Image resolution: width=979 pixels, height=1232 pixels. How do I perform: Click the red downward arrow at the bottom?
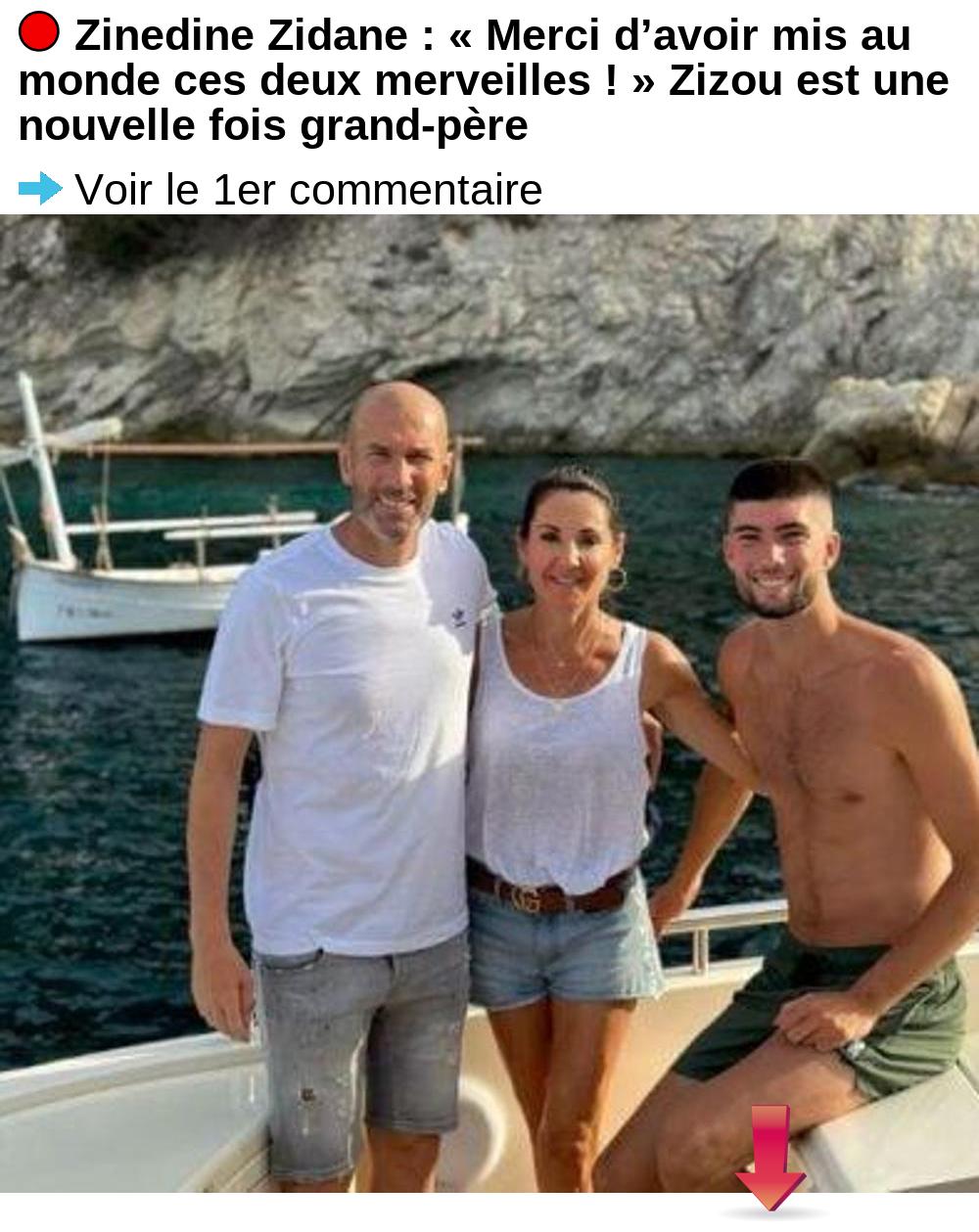point(769,1159)
